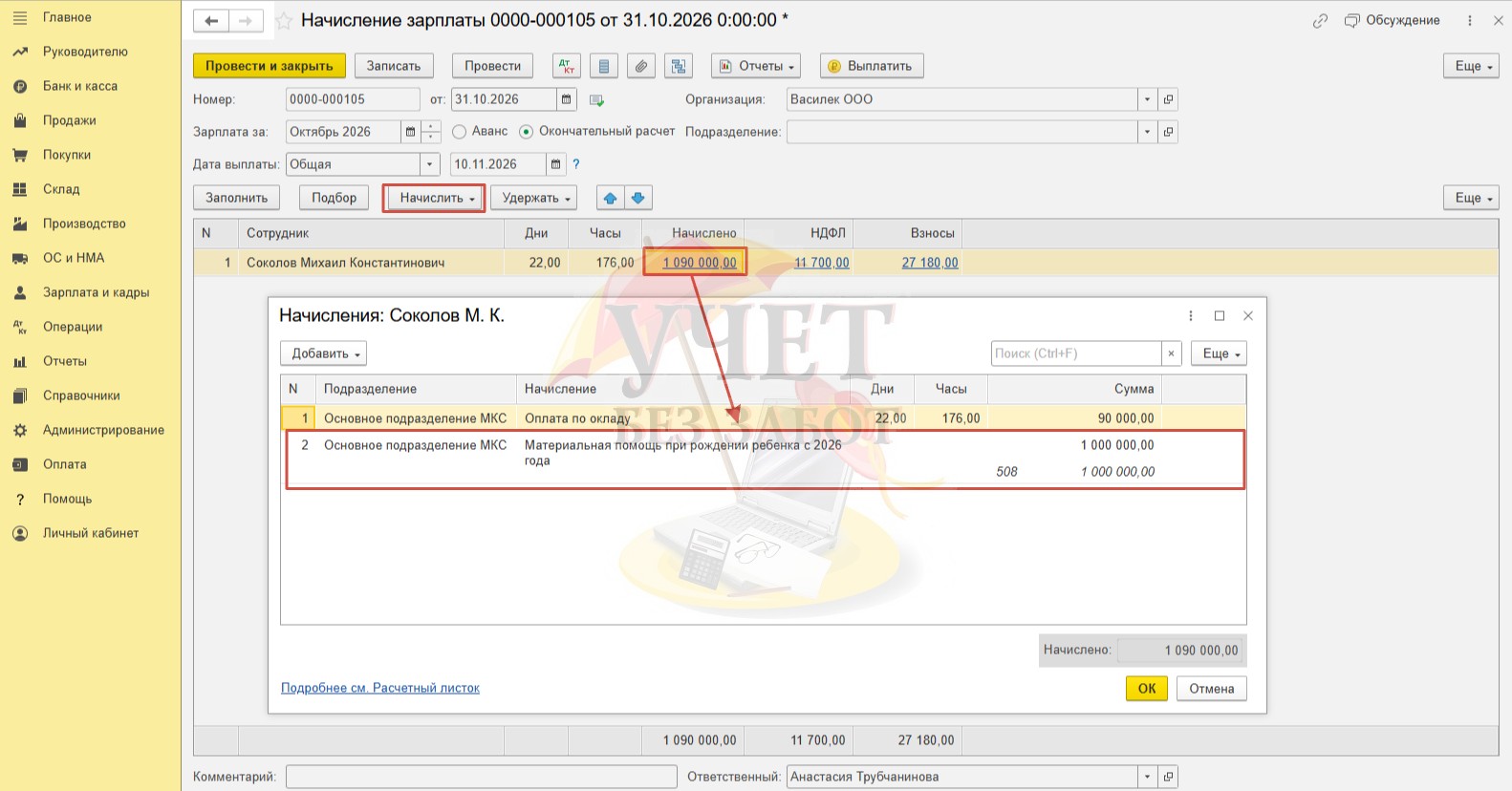Open Обсуждение discussion panel
This screenshot has width=1512, height=791.
pos(1393,20)
